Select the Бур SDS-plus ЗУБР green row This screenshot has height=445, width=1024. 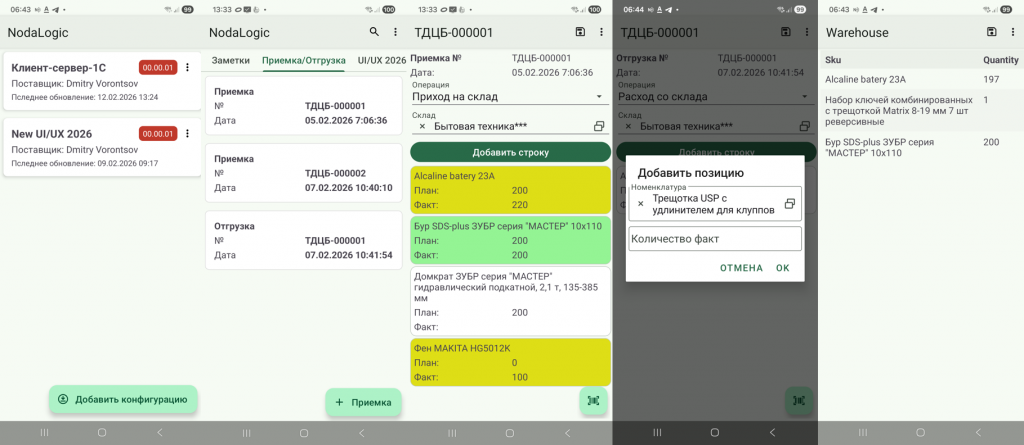pos(510,240)
